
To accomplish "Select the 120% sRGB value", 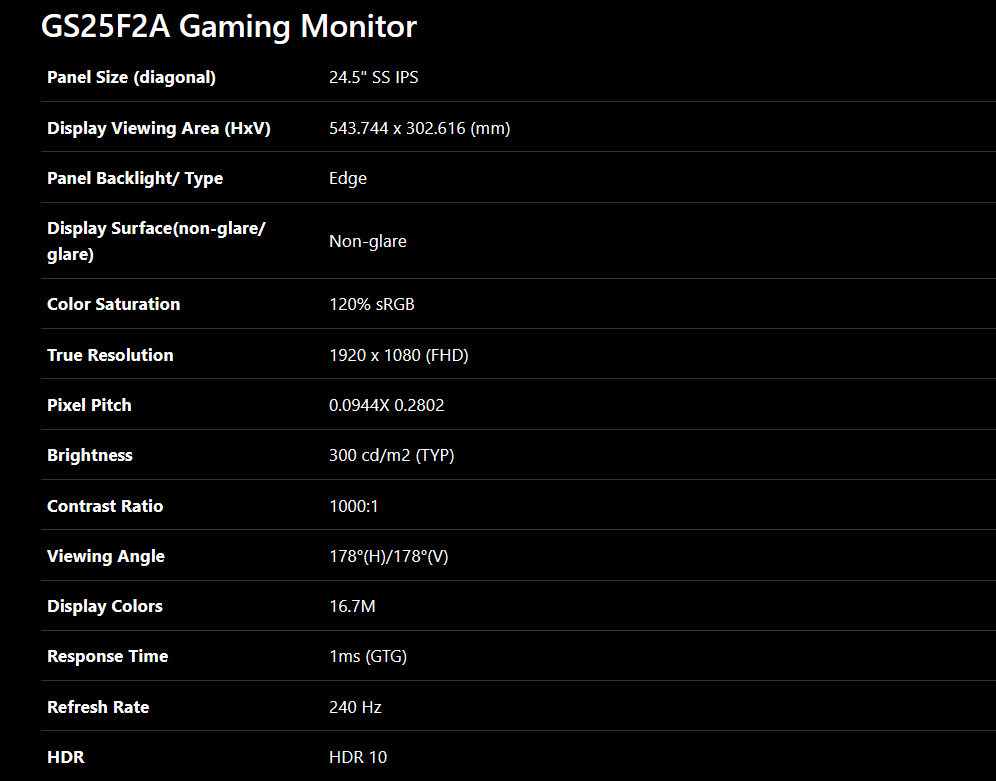I will [371, 304].
